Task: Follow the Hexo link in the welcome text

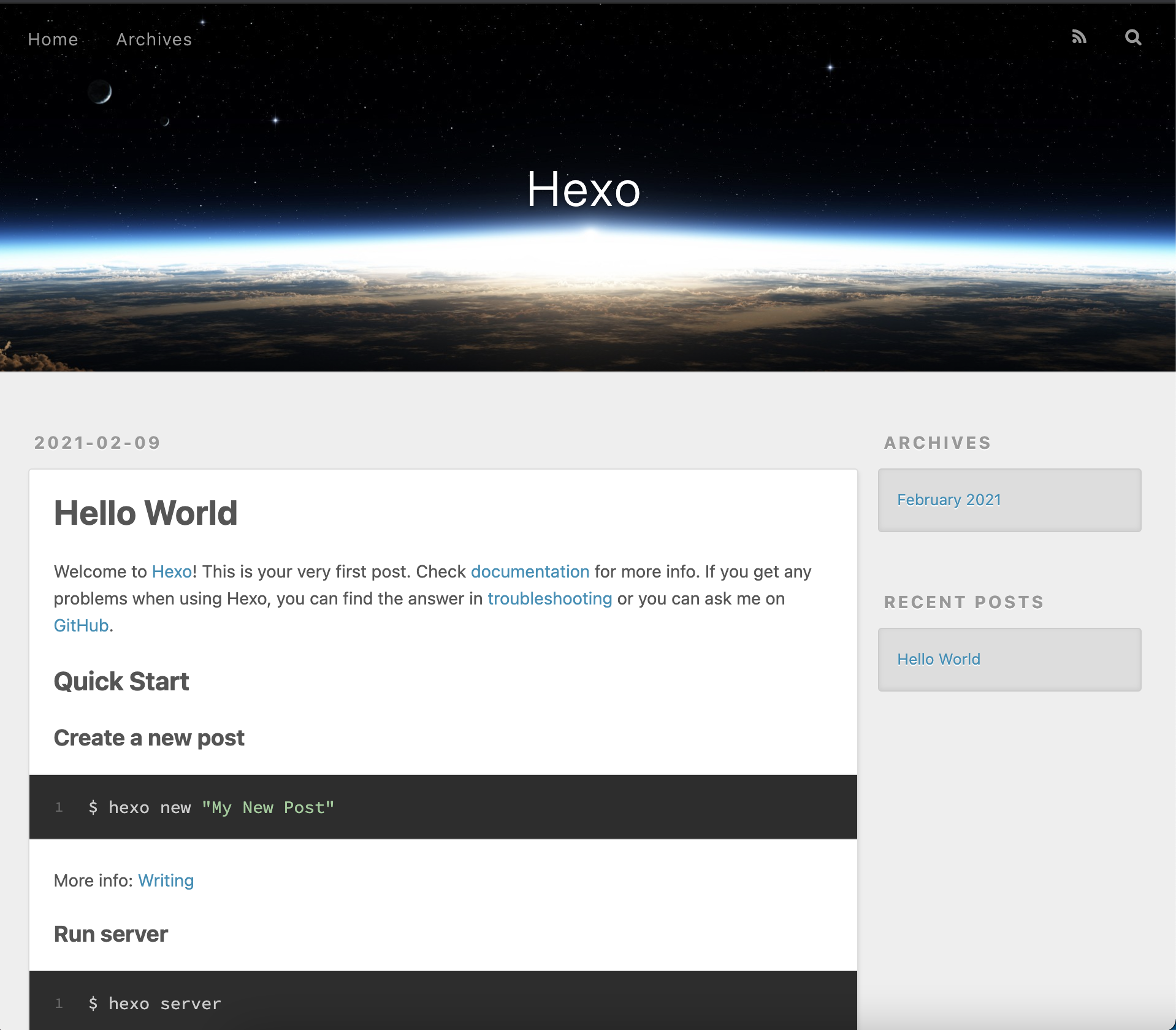Action: click(x=172, y=571)
